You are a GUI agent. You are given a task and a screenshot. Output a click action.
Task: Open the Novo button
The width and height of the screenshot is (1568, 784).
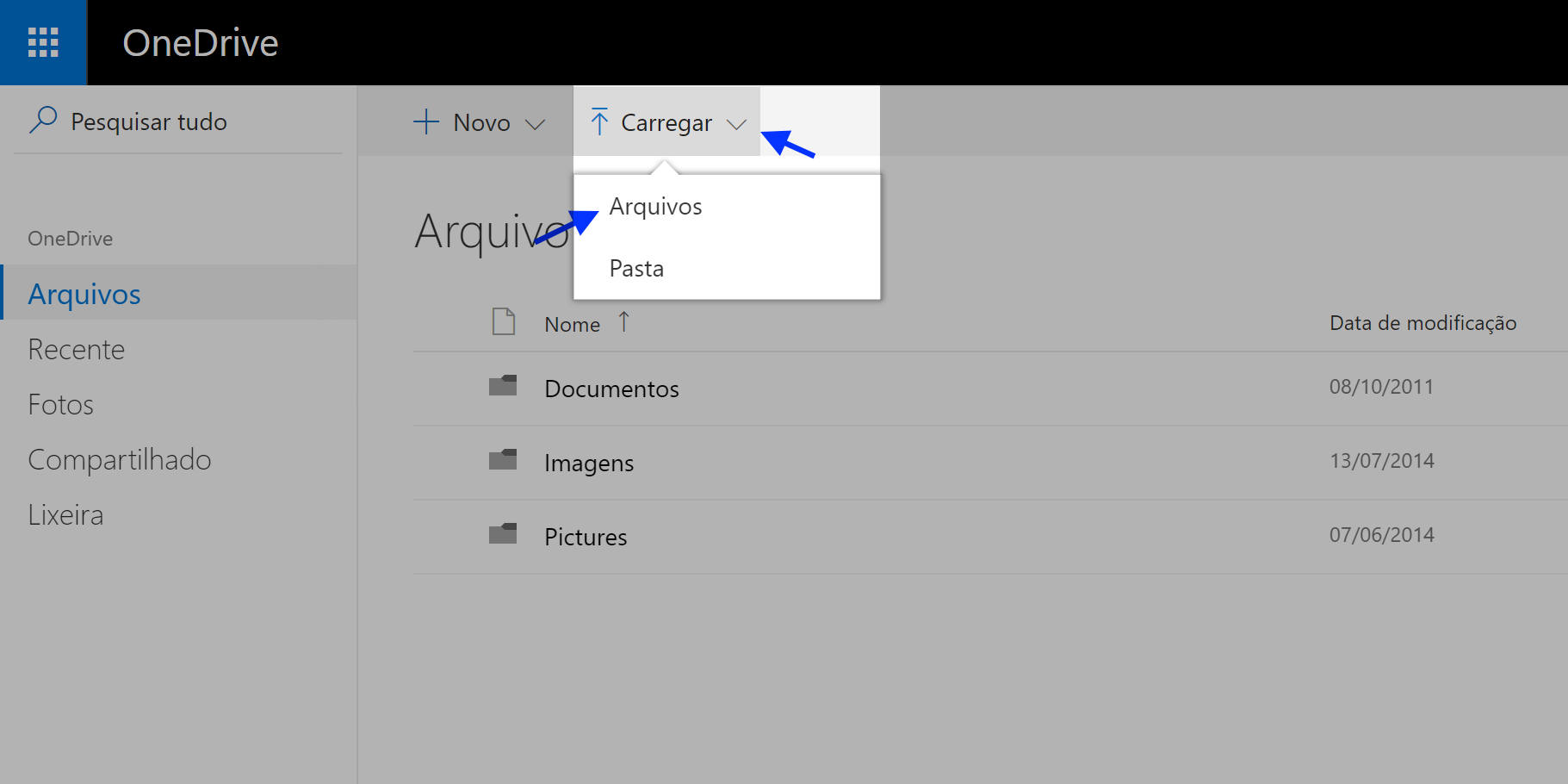[x=479, y=122]
